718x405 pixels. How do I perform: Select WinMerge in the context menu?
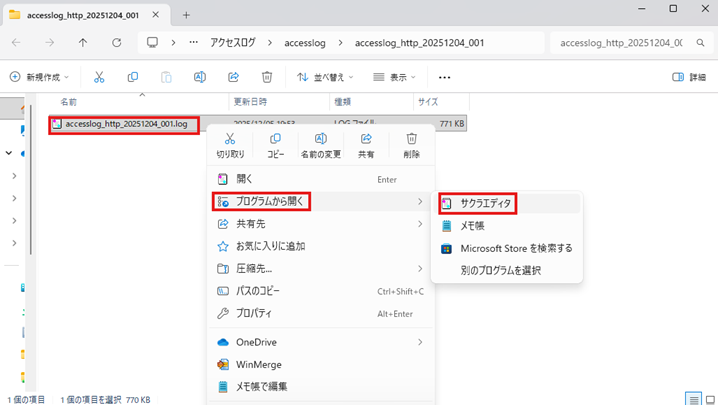tap(321, 365)
